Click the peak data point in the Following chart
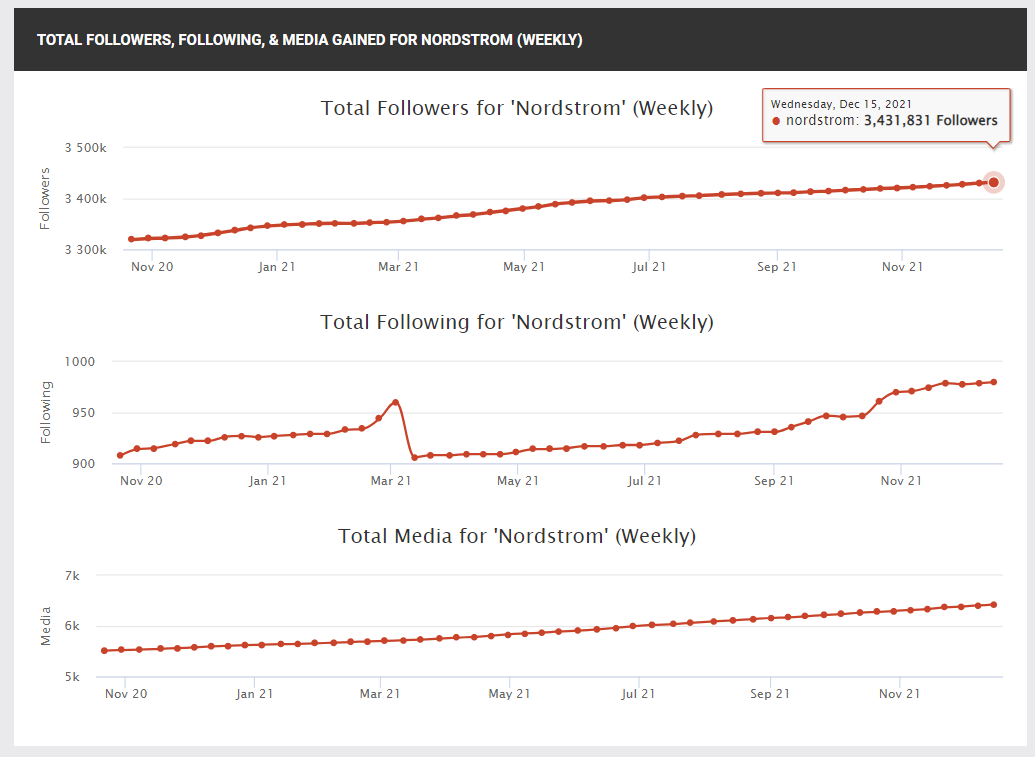The height and width of the screenshot is (757, 1035). point(395,402)
